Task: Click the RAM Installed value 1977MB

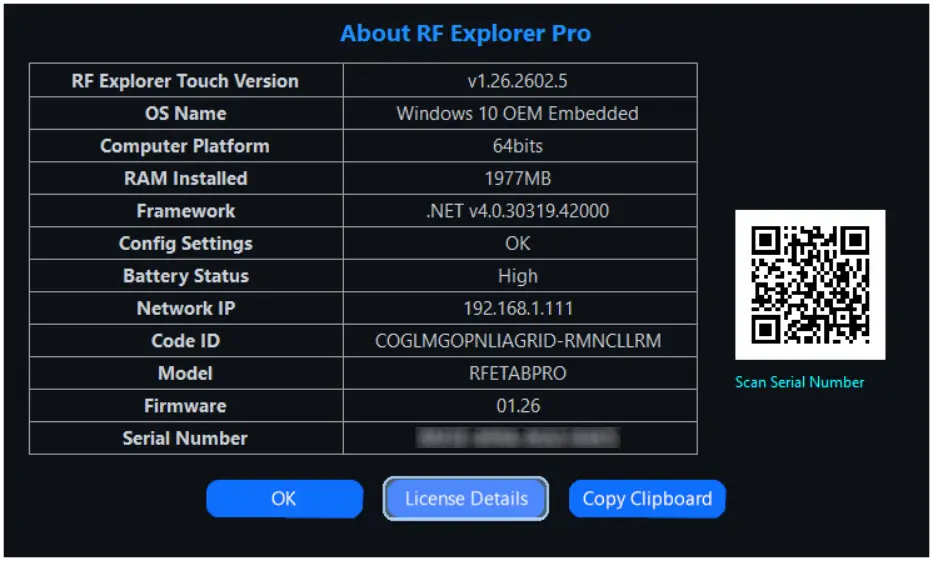Action: [x=518, y=178]
